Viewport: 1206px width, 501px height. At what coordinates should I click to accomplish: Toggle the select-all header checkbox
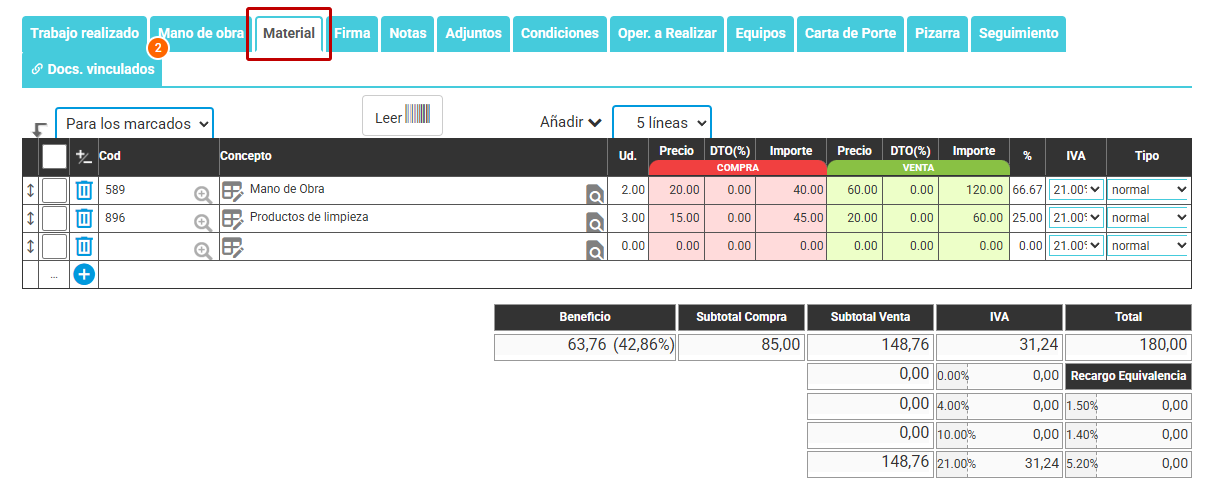point(54,156)
